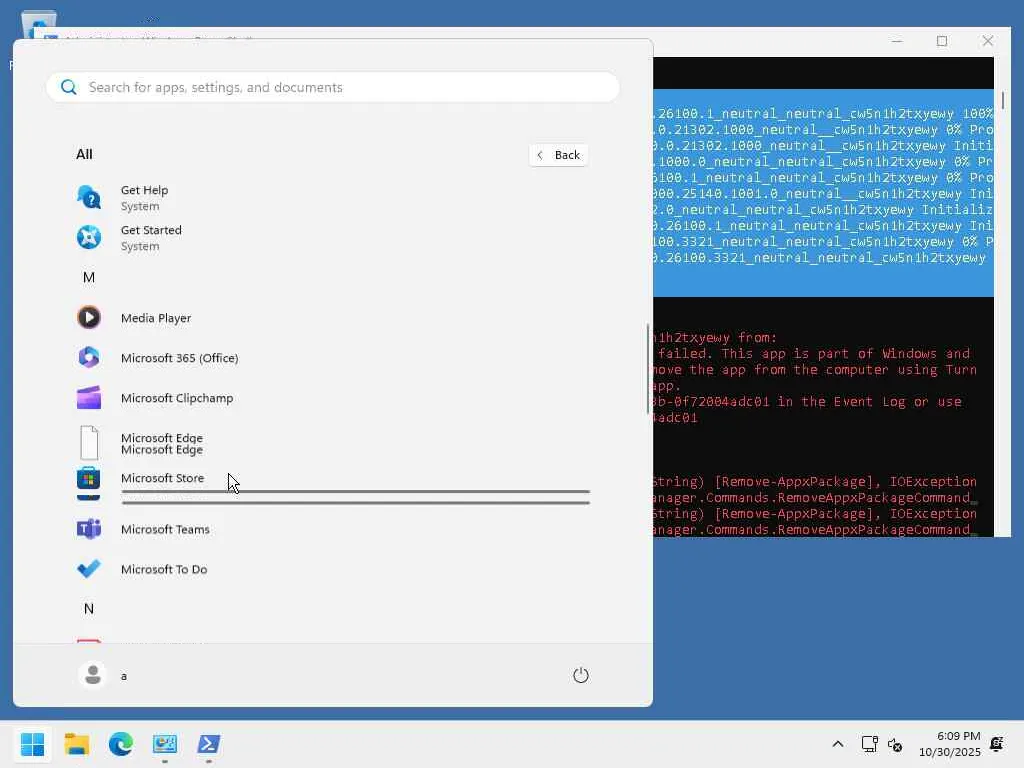
Task: Show hidden tray icons chevron
Action: pos(838,744)
